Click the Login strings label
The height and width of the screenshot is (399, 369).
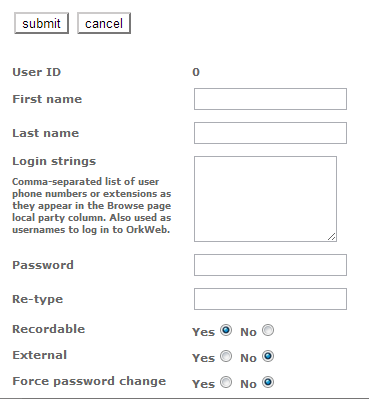(54, 161)
